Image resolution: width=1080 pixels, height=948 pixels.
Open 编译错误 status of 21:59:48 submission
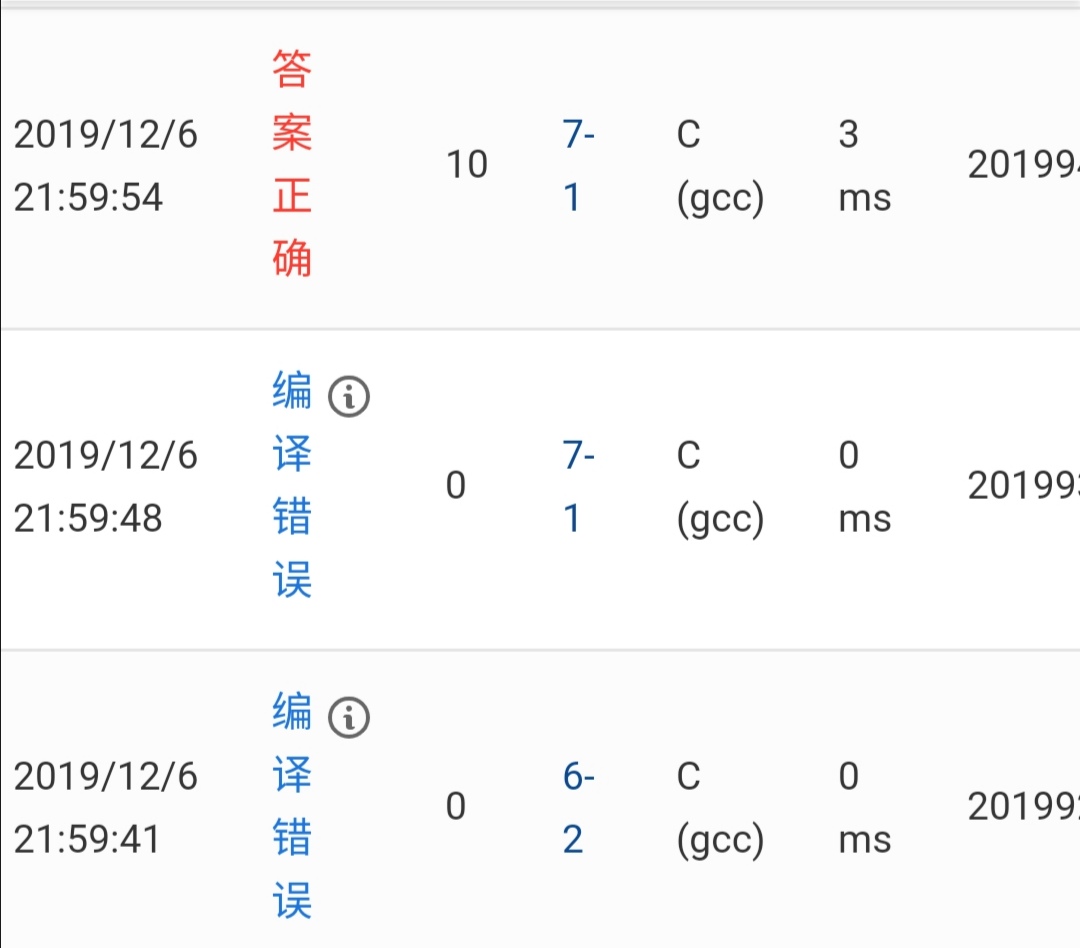(x=292, y=485)
